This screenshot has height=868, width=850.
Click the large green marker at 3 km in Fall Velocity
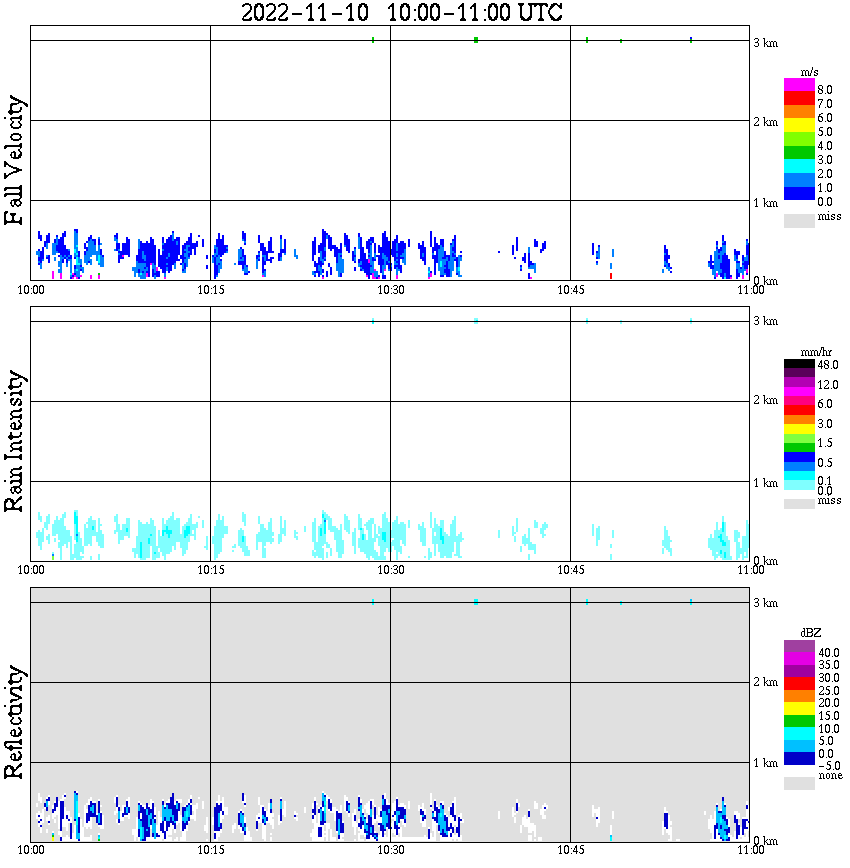(x=476, y=40)
